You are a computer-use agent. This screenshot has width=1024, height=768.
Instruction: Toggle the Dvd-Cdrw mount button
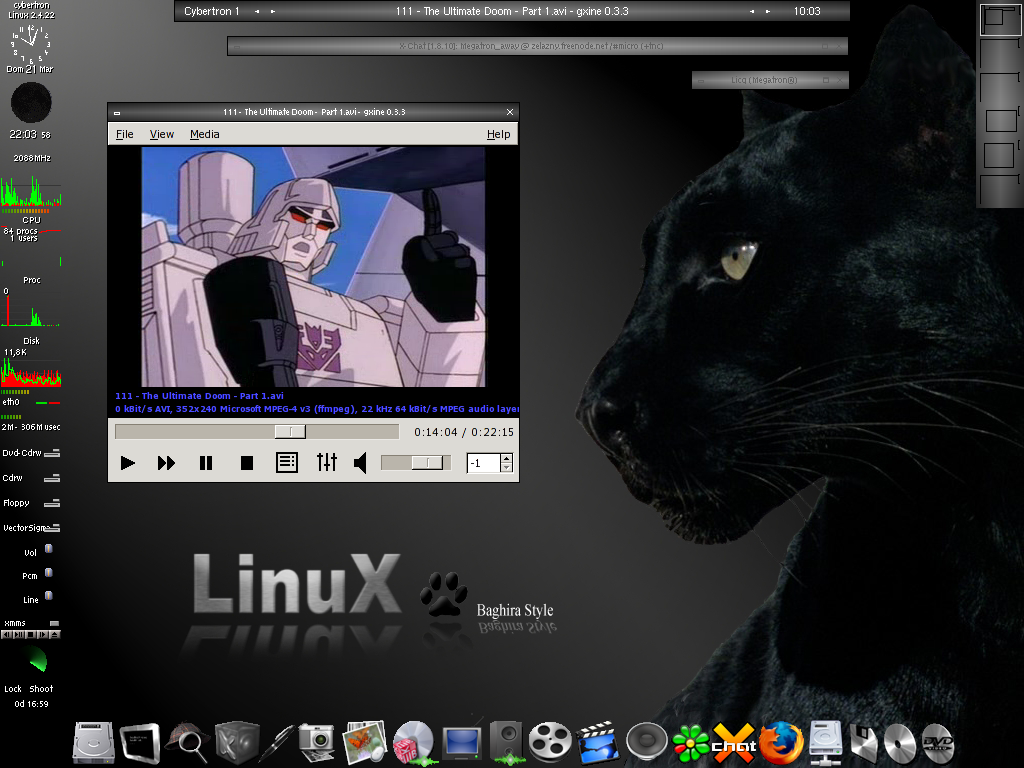(52, 453)
